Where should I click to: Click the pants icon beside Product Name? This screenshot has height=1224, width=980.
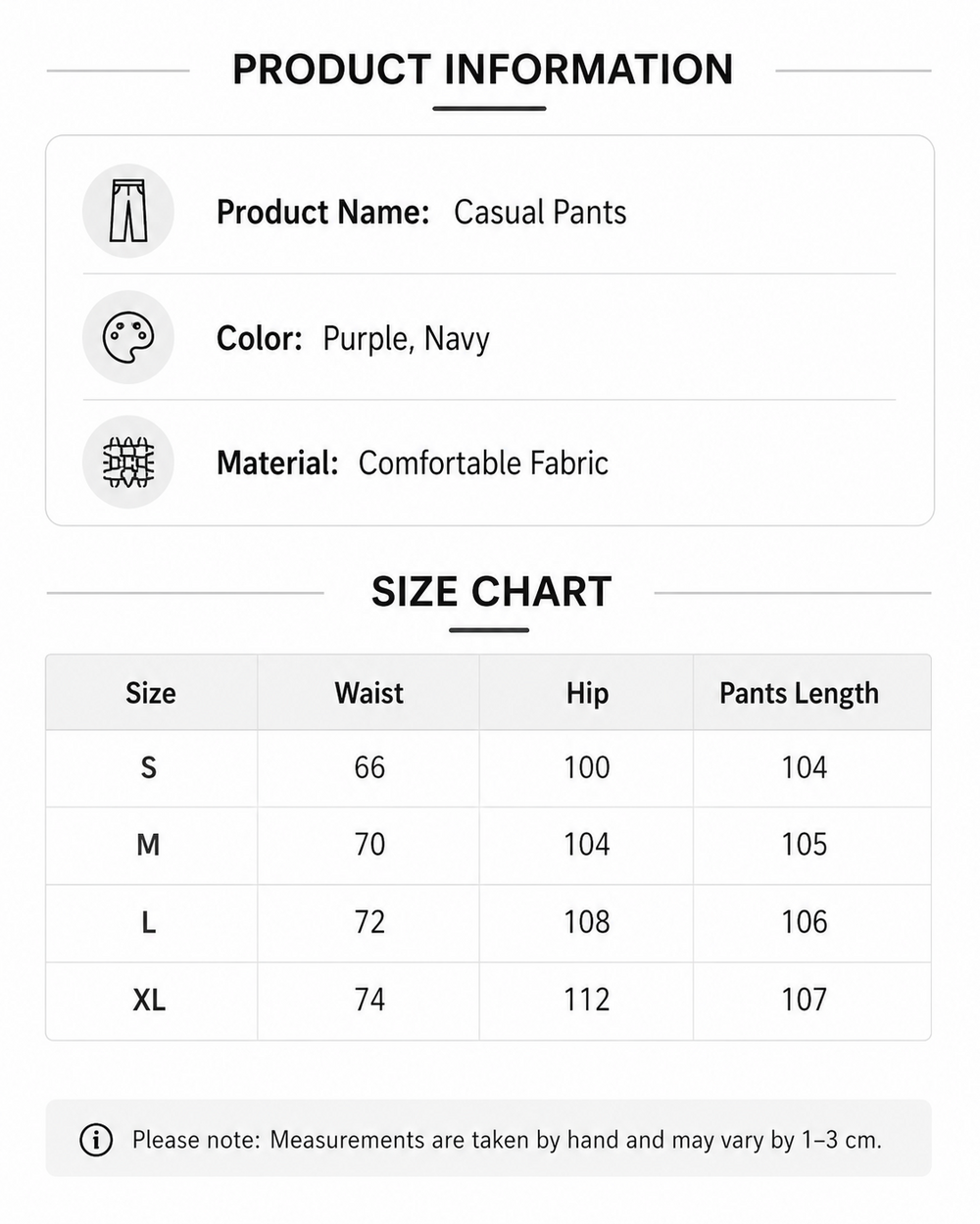point(128,211)
